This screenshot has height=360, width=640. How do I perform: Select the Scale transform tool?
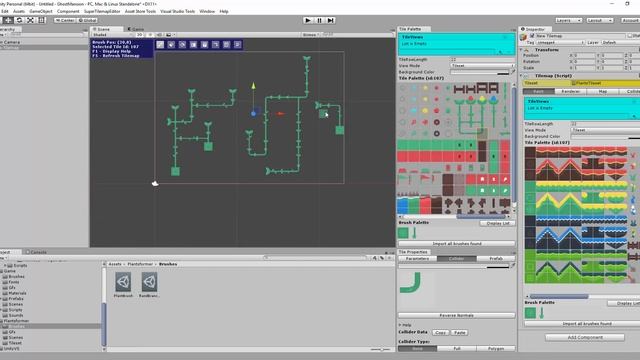[x=30, y=20]
